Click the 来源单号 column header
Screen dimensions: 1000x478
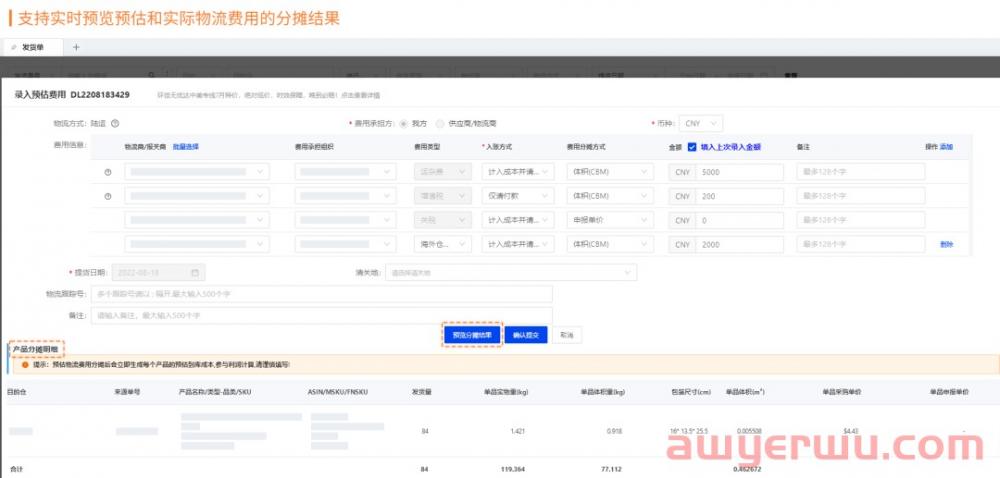click(x=127, y=392)
